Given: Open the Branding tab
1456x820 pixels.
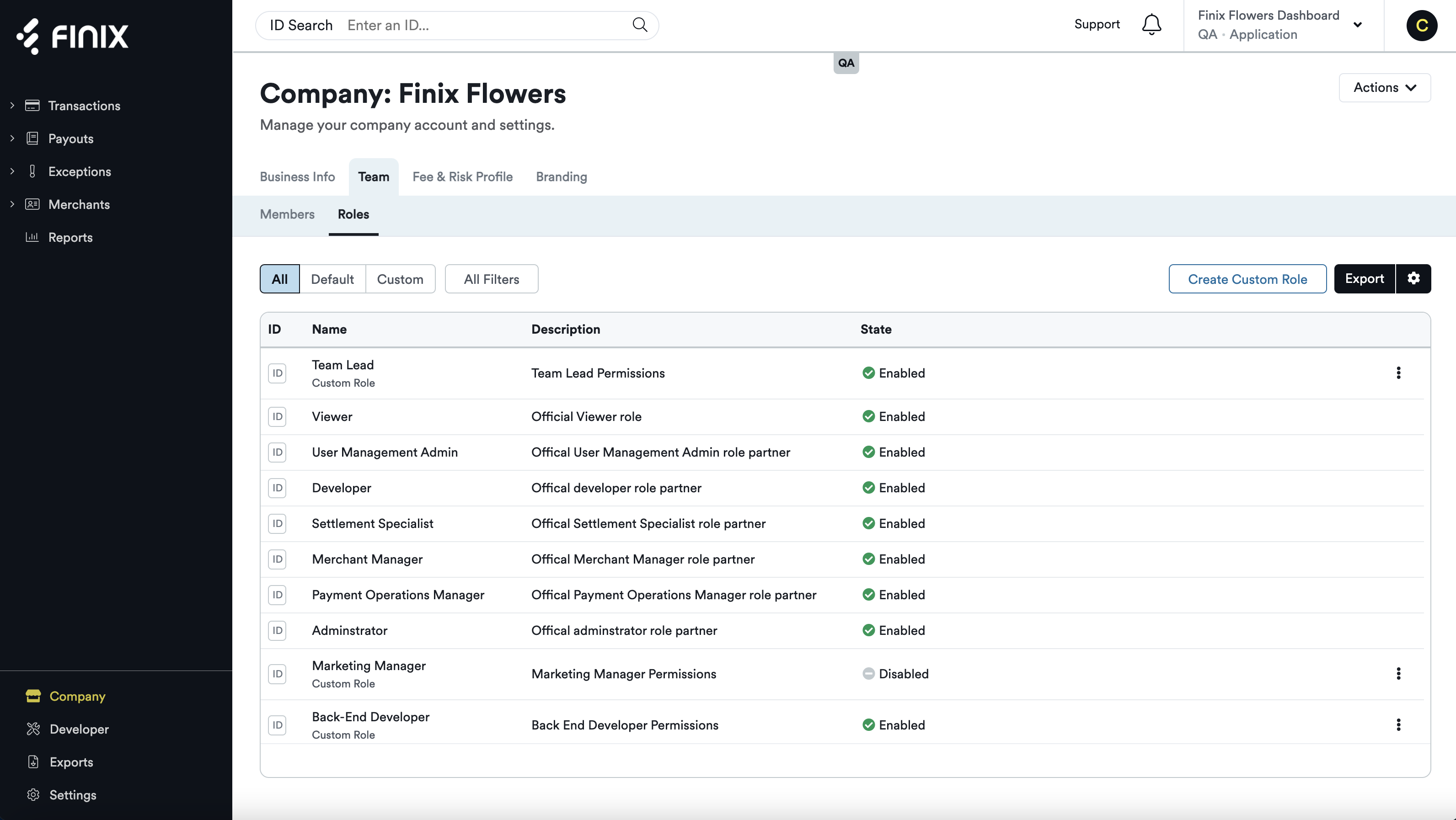Looking at the screenshot, I should click(x=561, y=177).
